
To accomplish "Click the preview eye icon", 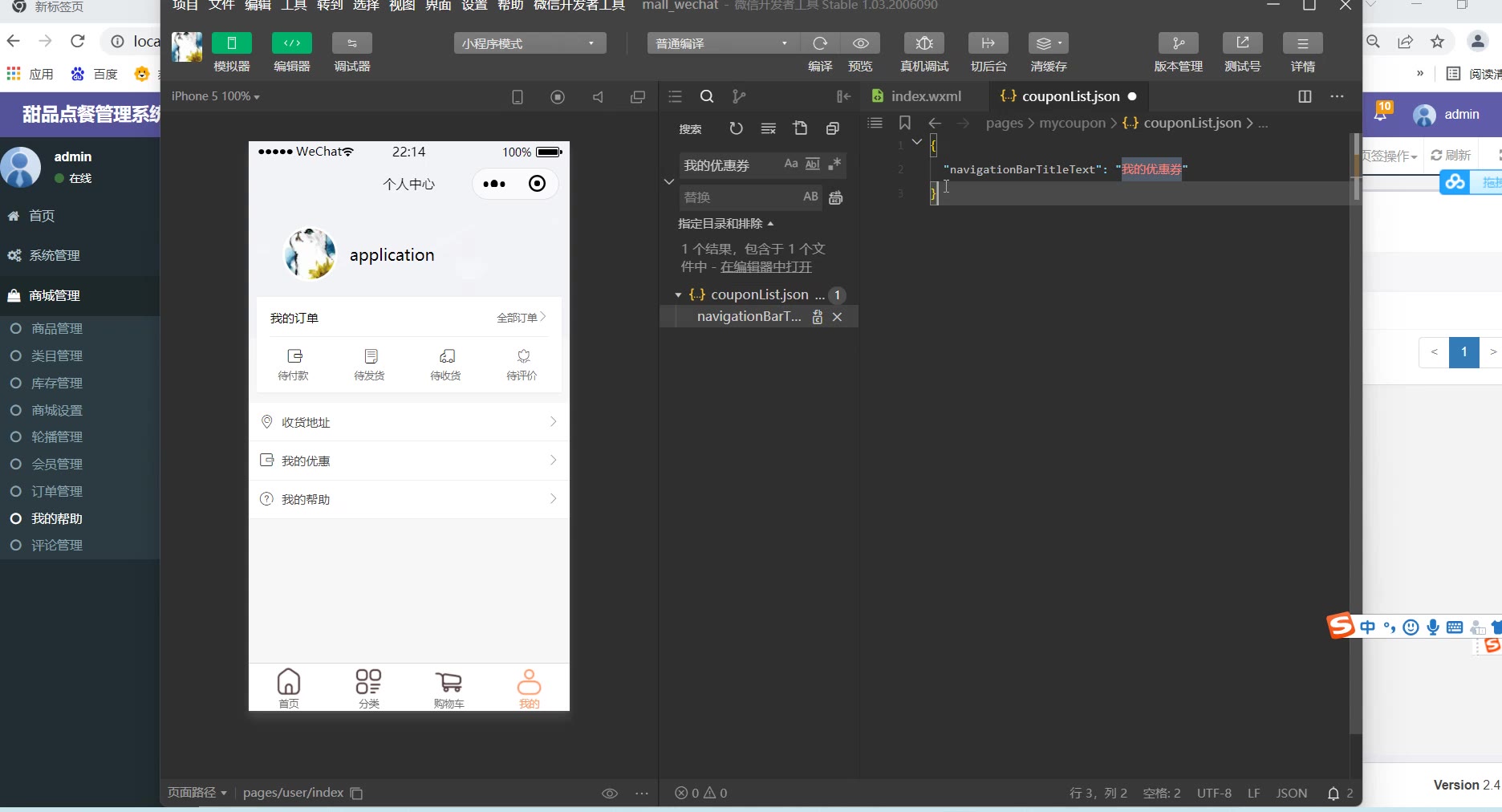I will coord(860,43).
